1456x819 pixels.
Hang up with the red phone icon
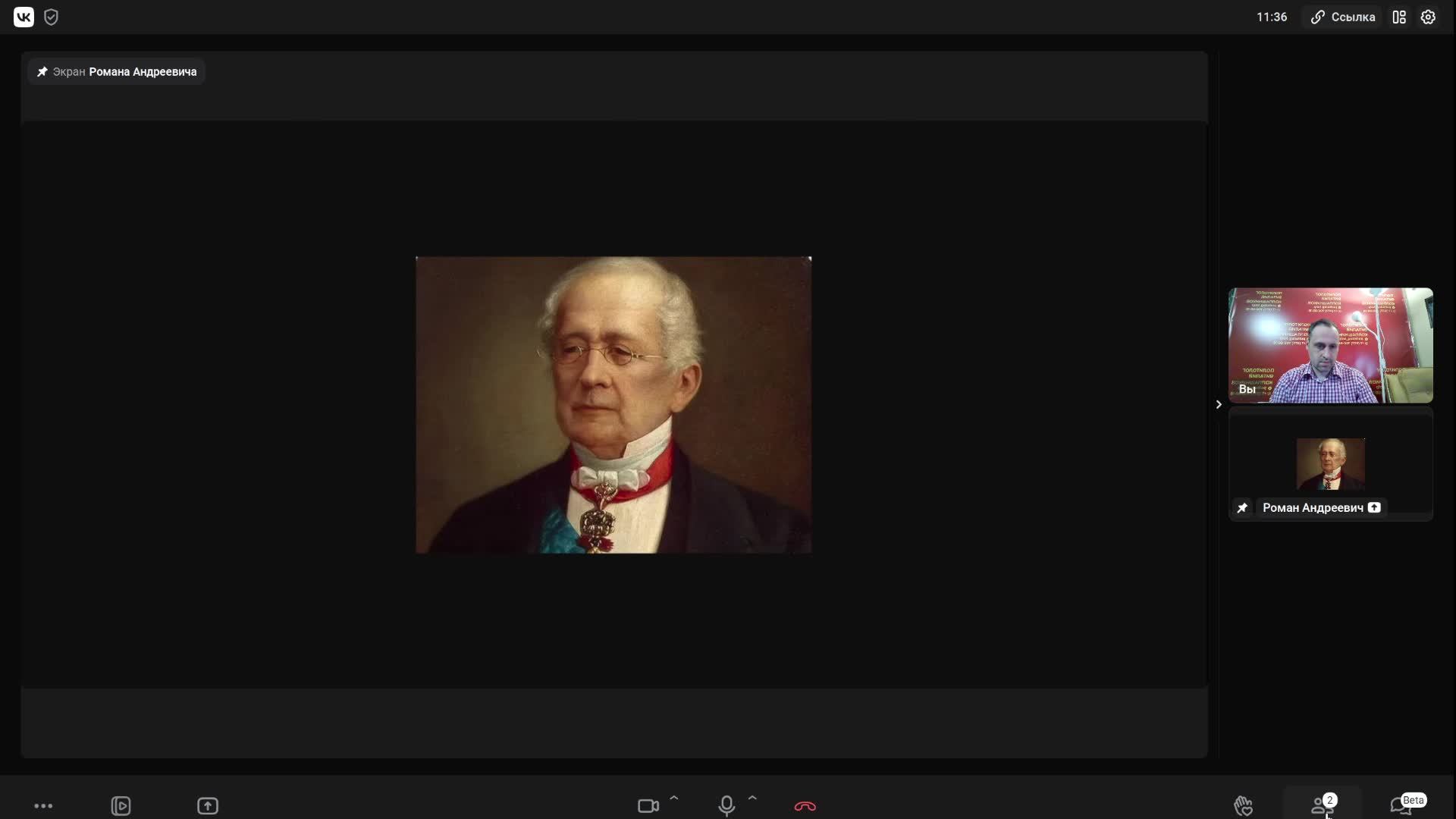(x=805, y=805)
